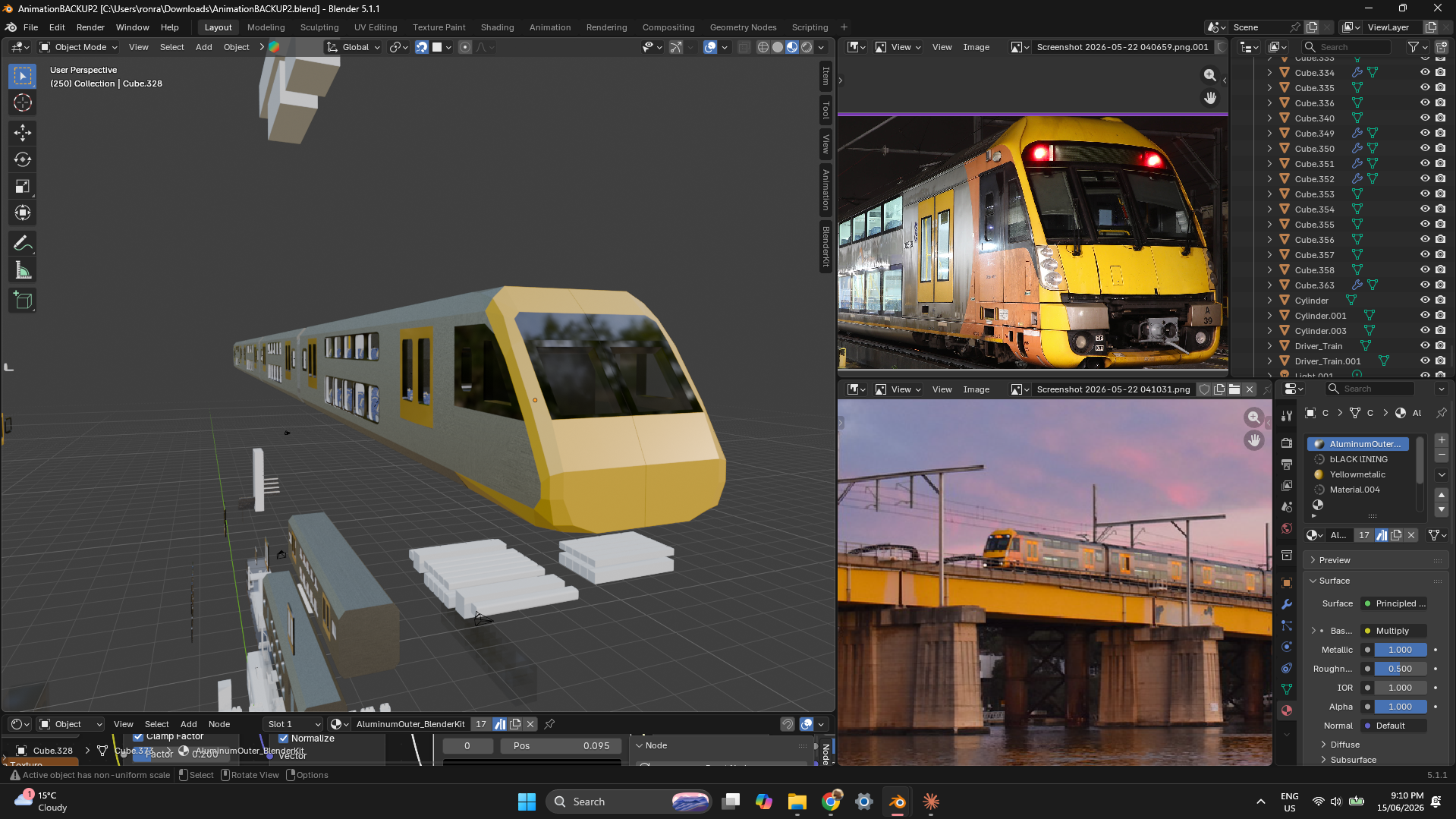Expand the Cylinder.001 outliner row
1456x819 pixels.
1269,316
